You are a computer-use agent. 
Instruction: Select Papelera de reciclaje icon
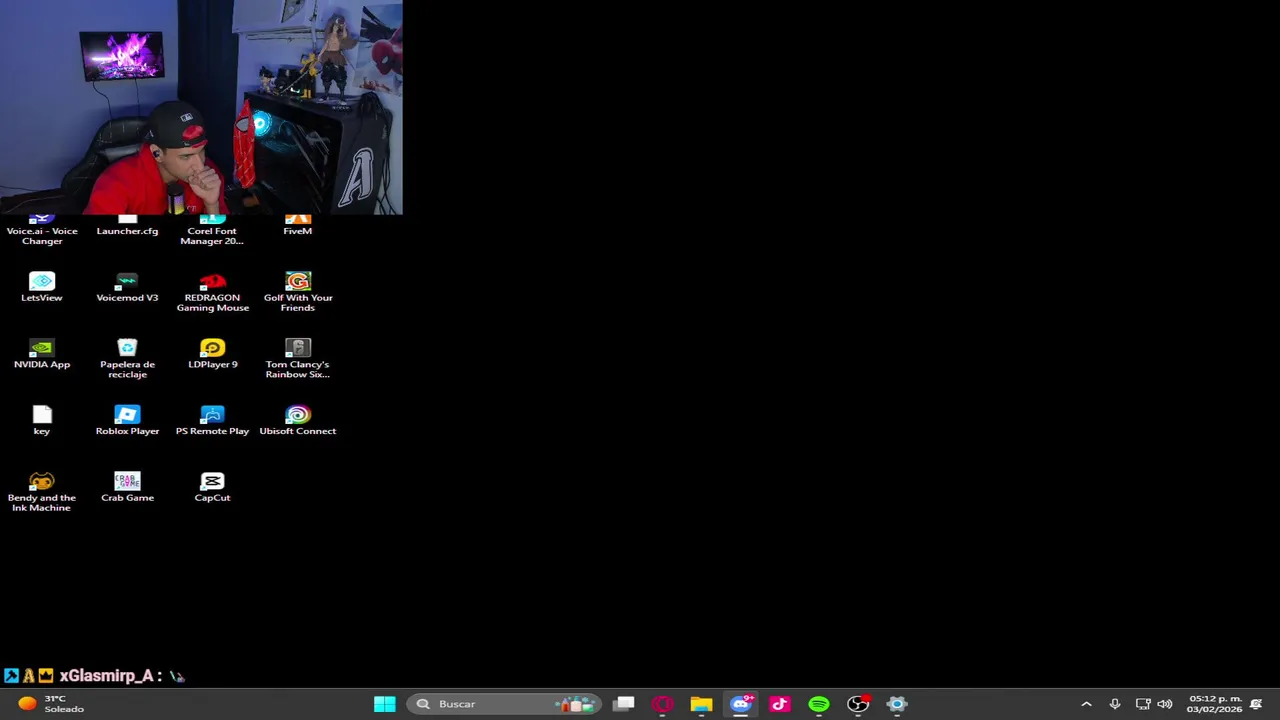127,358
